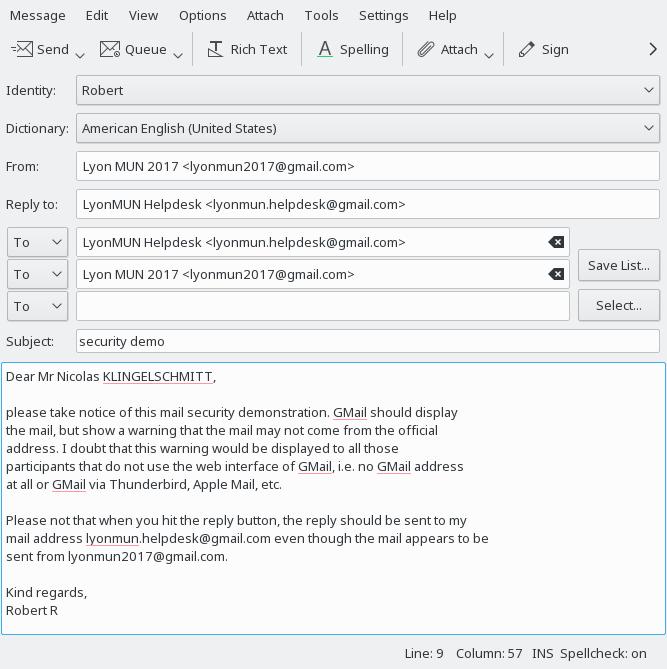This screenshot has width=667, height=669.
Task: Click the Select recipients button
Action: click(619, 305)
